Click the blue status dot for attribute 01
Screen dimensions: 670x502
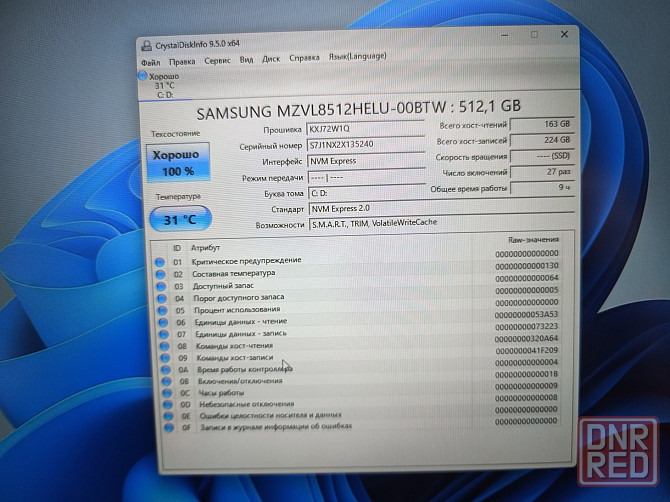(x=160, y=262)
